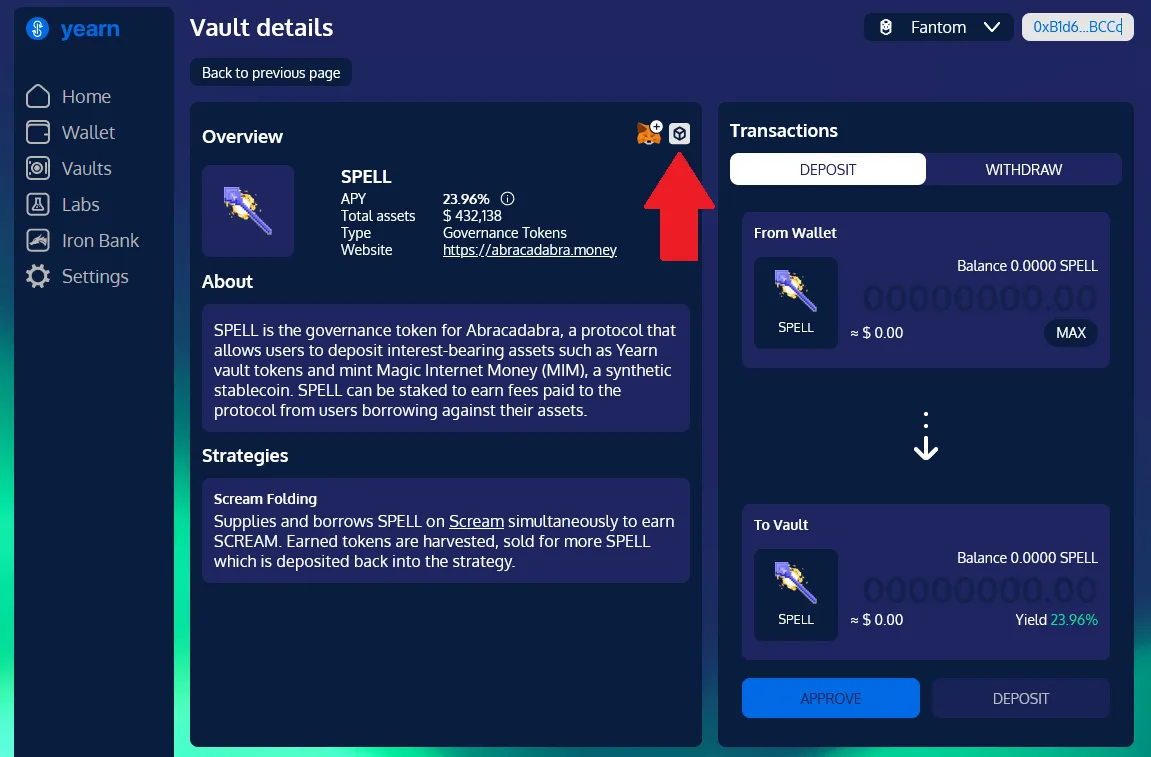Select SPELL token in To Vault

pyautogui.click(x=796, y=595)
